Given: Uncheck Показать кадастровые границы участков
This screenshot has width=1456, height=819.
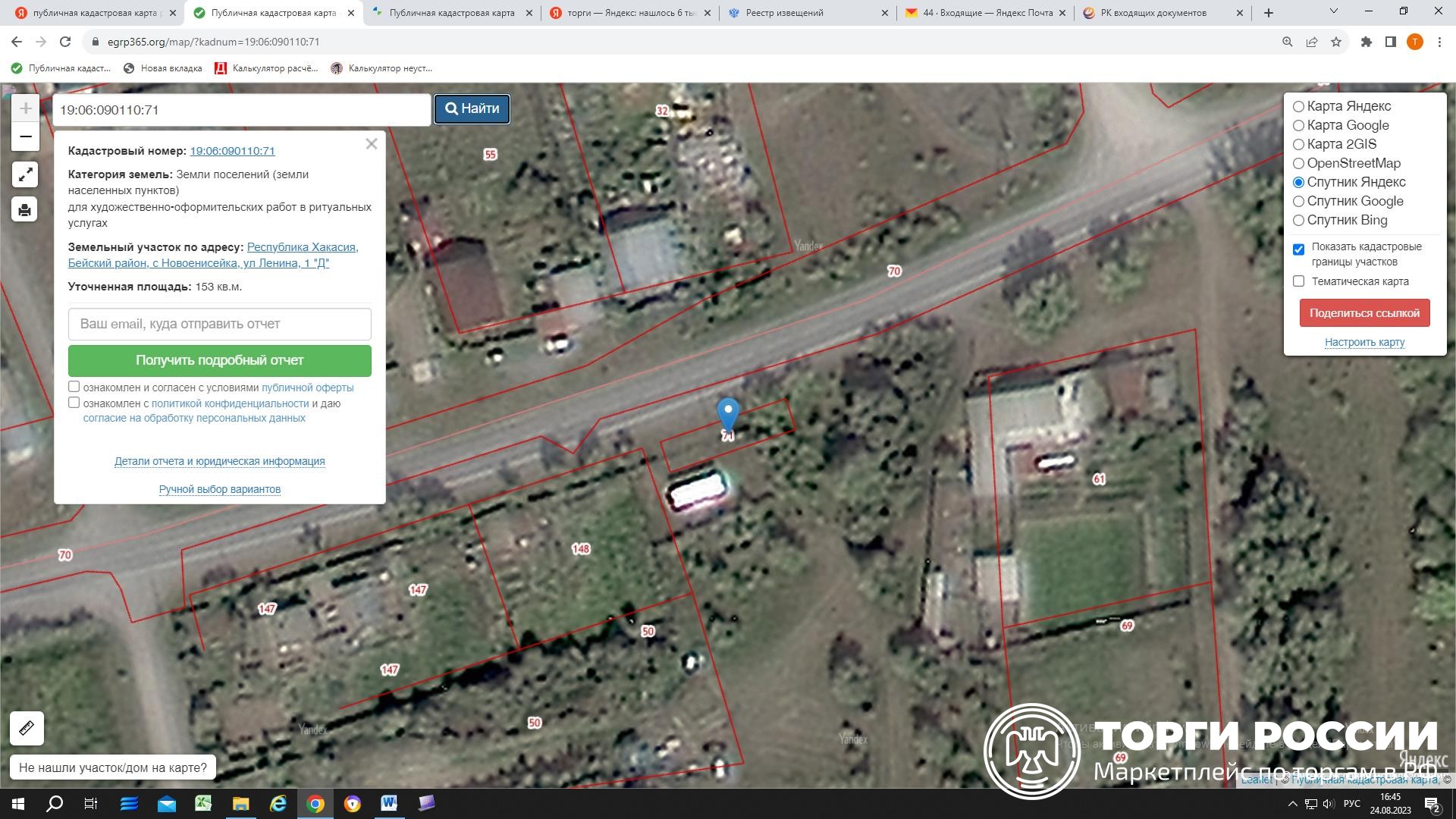Looking at the screenshot, I should click(1298, 249).
